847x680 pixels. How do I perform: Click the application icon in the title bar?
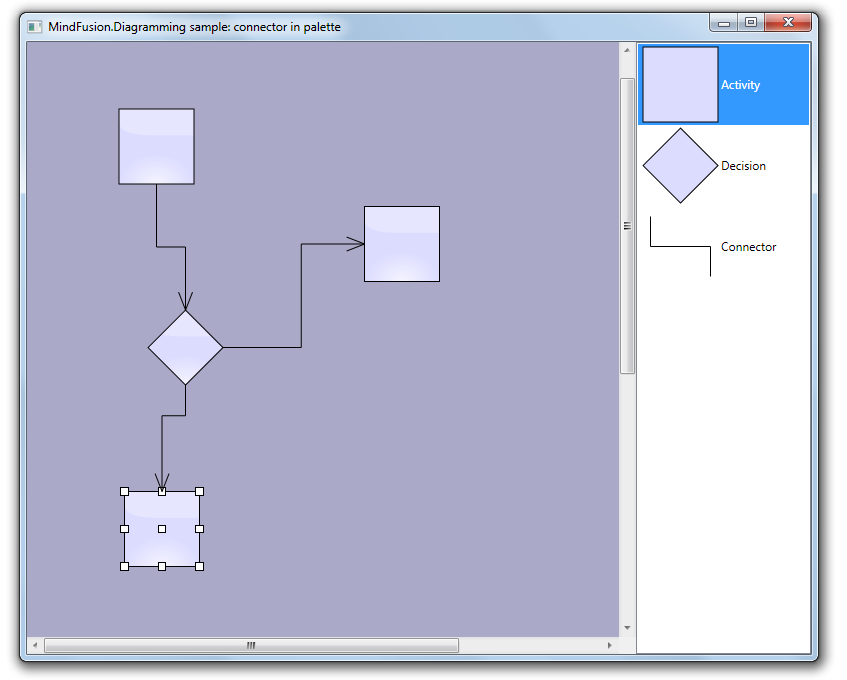35,27
